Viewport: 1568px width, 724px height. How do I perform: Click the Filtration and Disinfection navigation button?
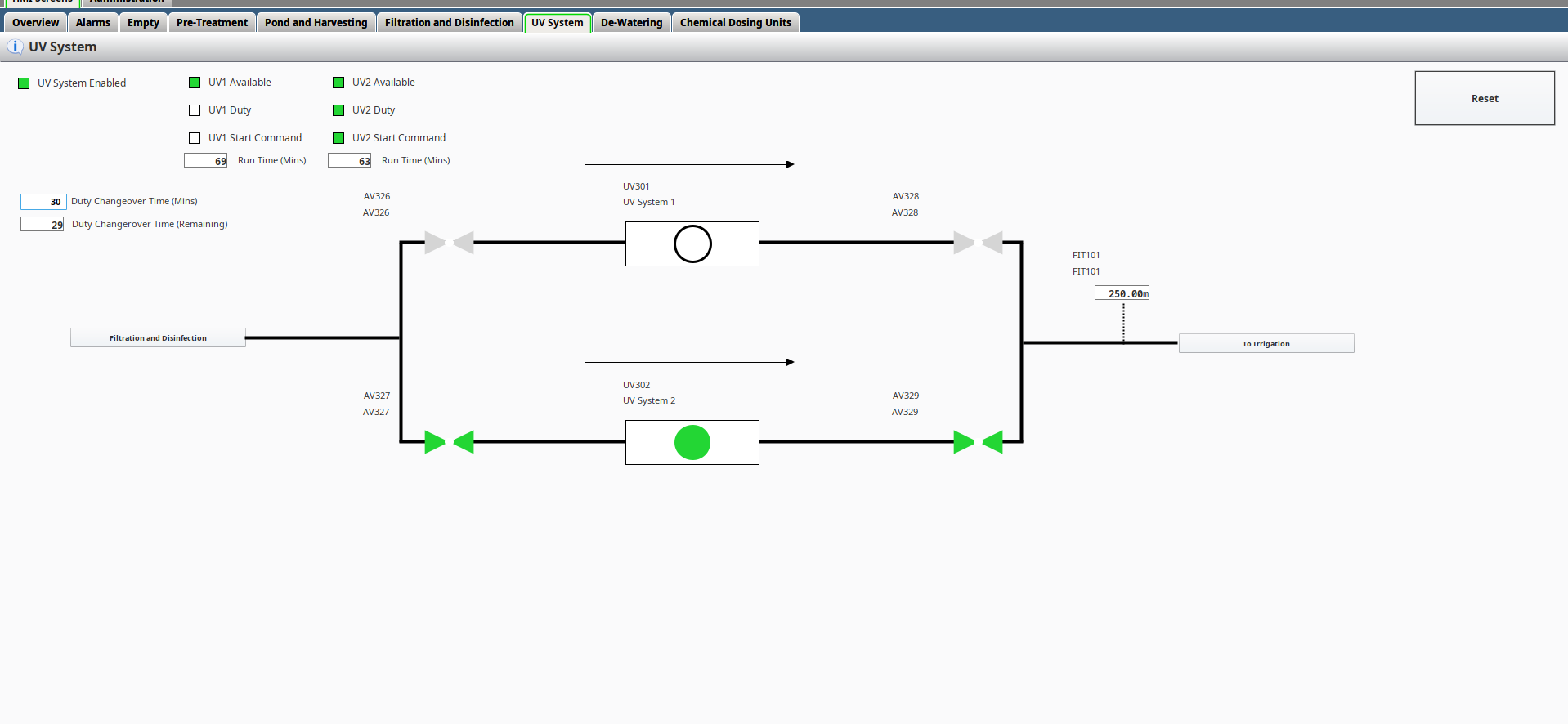tap(158, 337)
